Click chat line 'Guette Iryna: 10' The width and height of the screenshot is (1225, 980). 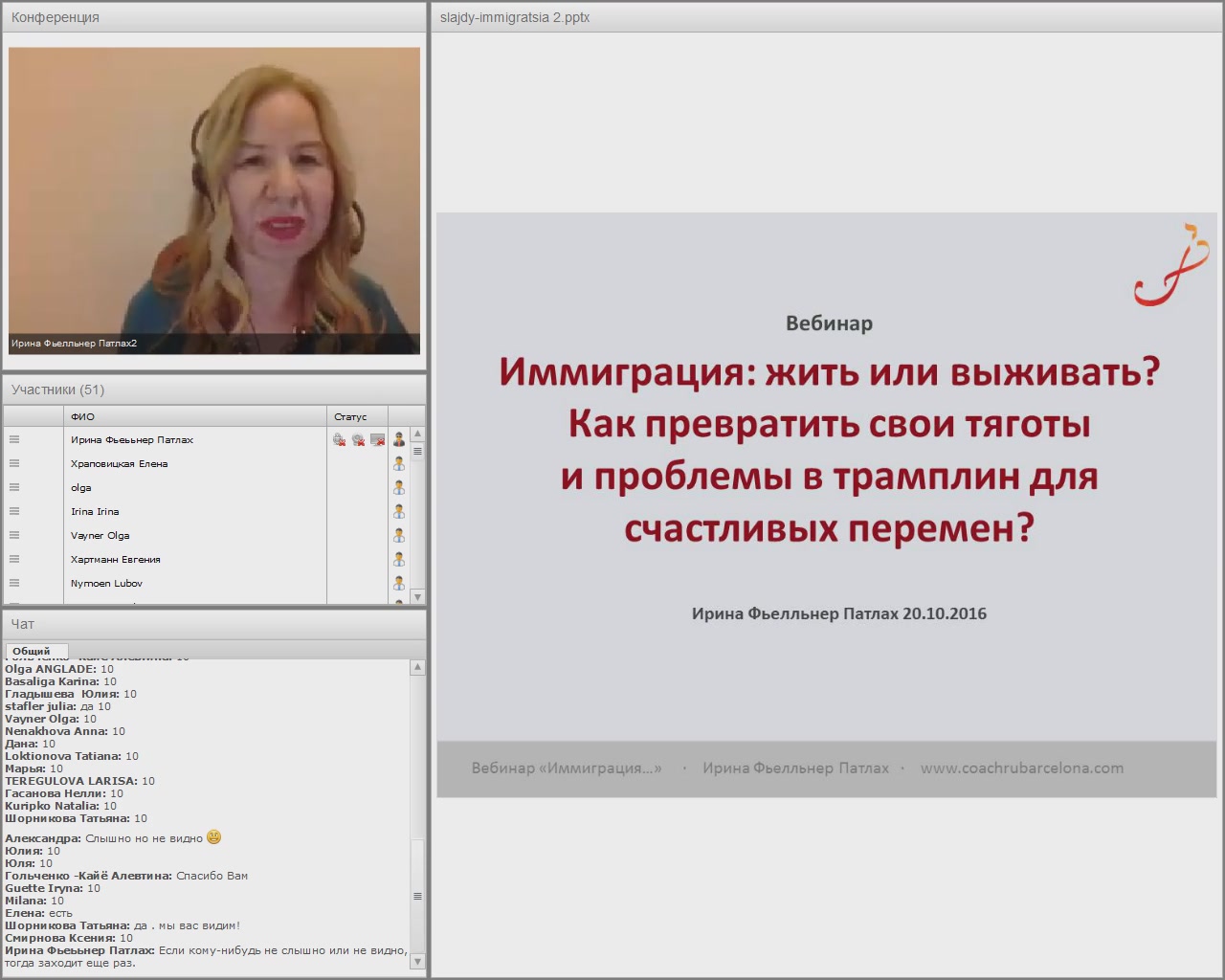click(53, 888)
